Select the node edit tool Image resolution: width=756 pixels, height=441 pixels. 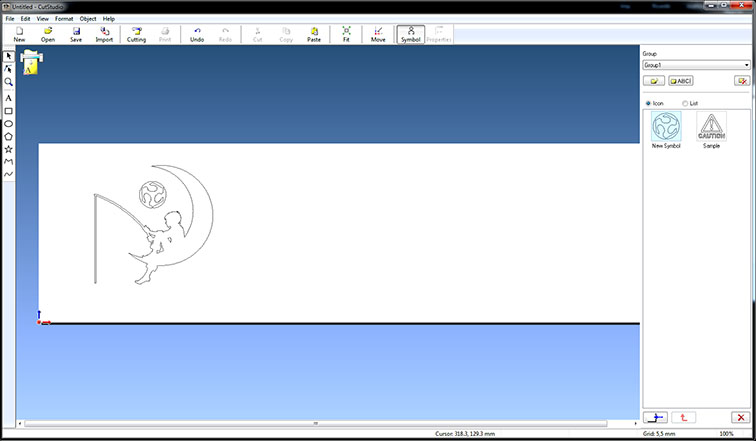8,69
